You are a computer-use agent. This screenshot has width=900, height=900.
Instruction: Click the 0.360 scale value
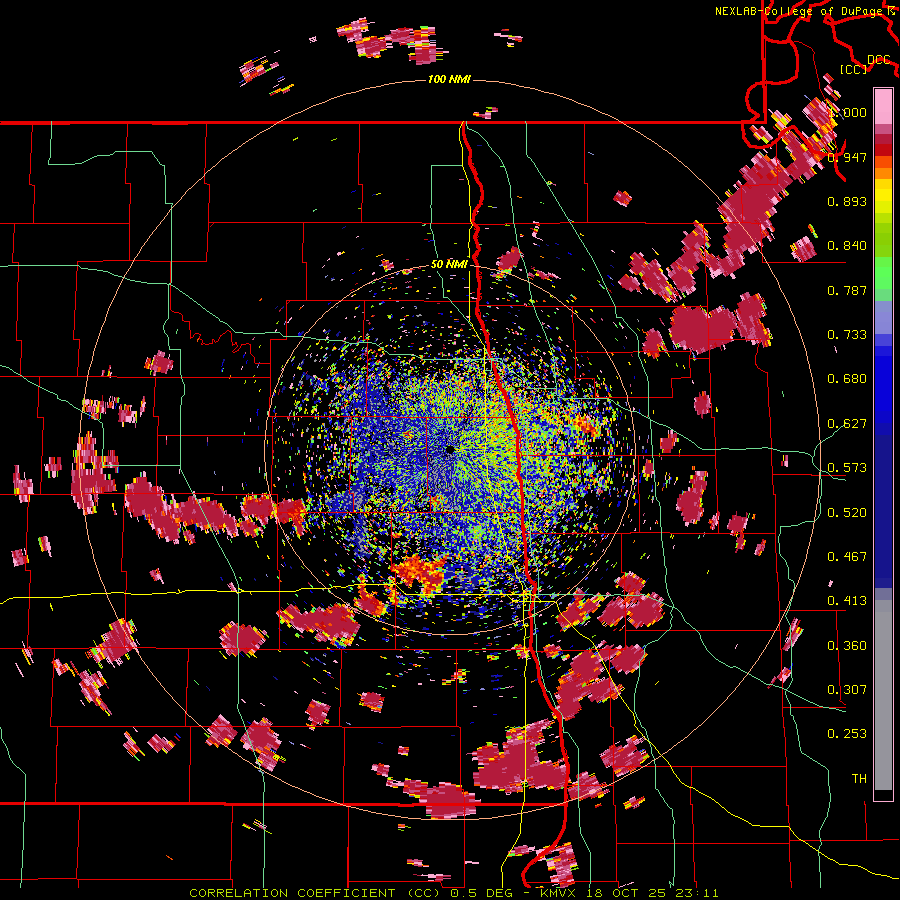click(x=847, y=646)
